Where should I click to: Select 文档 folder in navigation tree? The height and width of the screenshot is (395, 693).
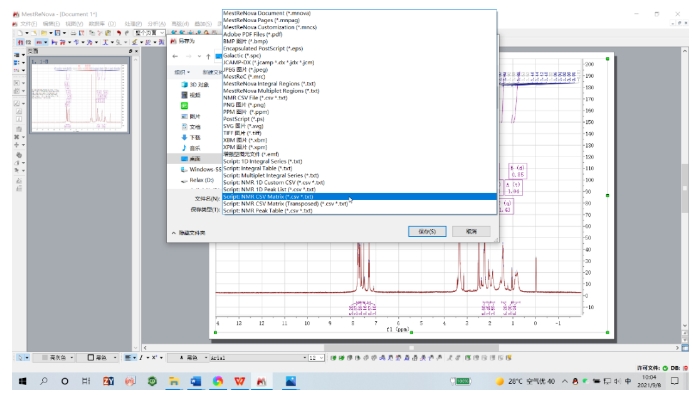(x=191, y=127)
